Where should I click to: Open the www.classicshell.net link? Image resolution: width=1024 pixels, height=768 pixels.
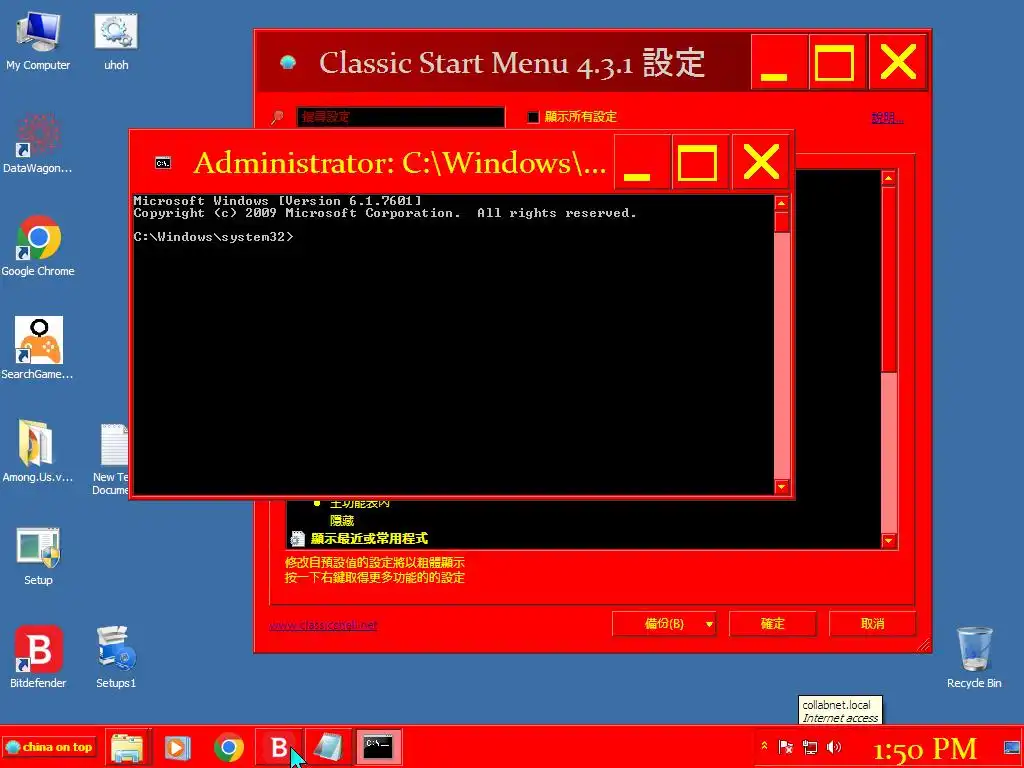click(323, 625)
